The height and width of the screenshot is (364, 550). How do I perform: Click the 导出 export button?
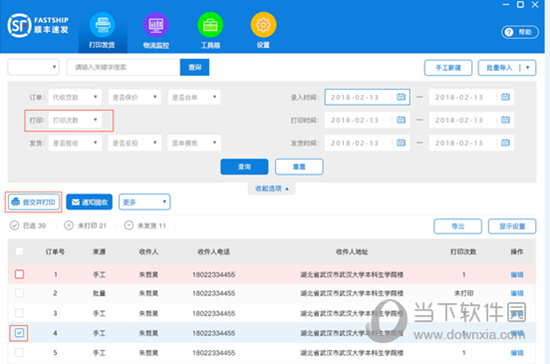pos(458,226)
